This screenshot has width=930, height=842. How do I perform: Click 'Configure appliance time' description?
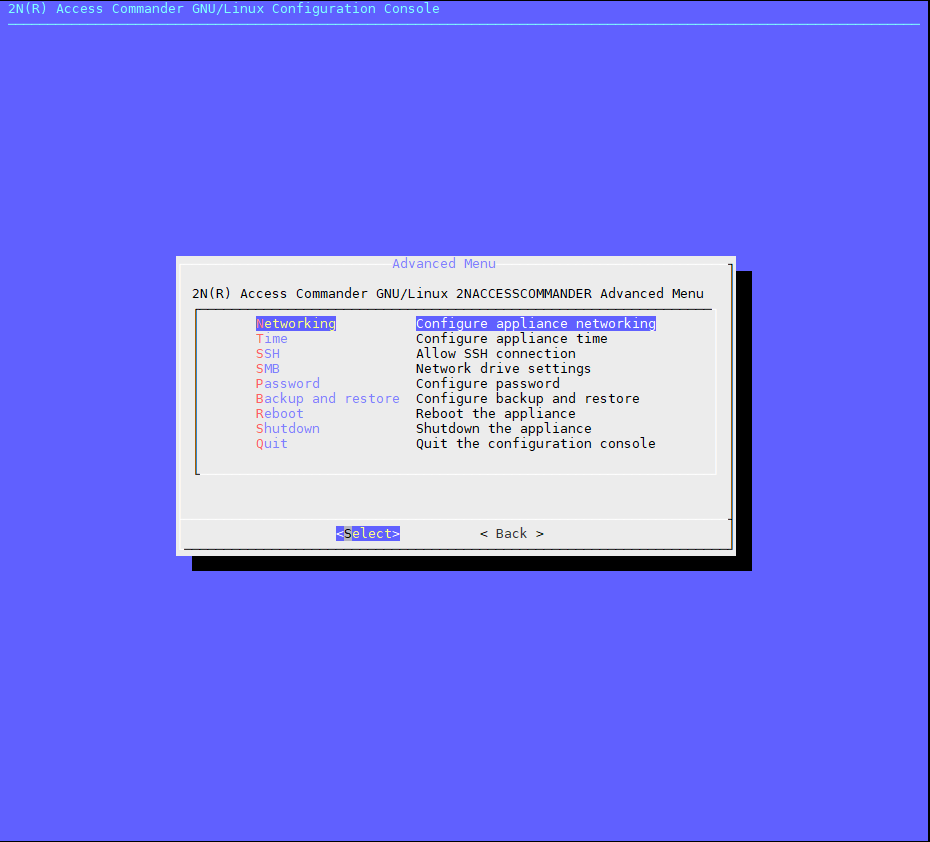(x=512, y=339)
